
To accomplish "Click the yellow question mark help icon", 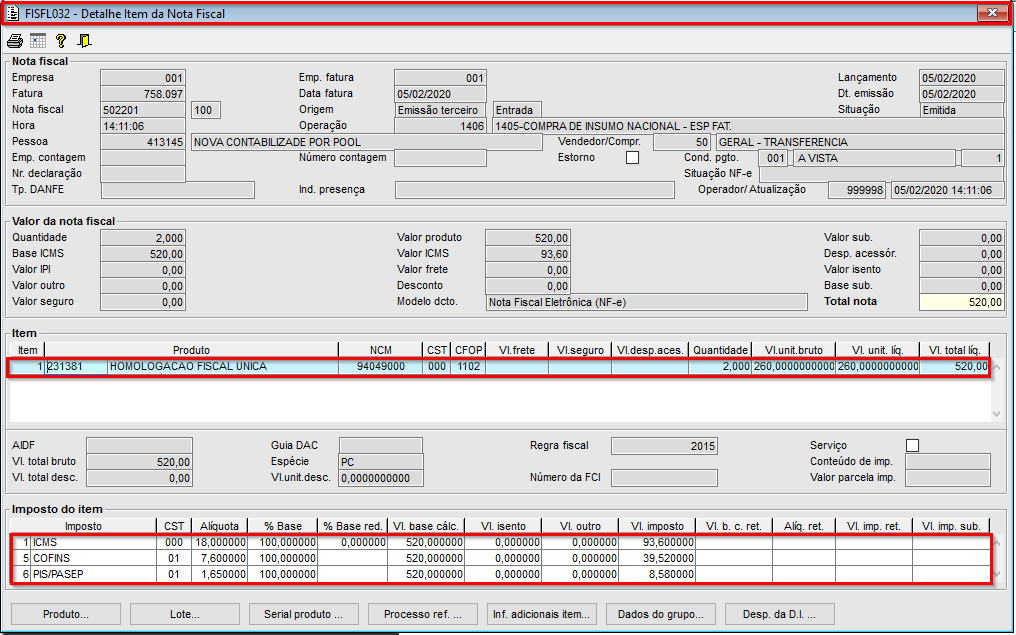I will 61,41.
